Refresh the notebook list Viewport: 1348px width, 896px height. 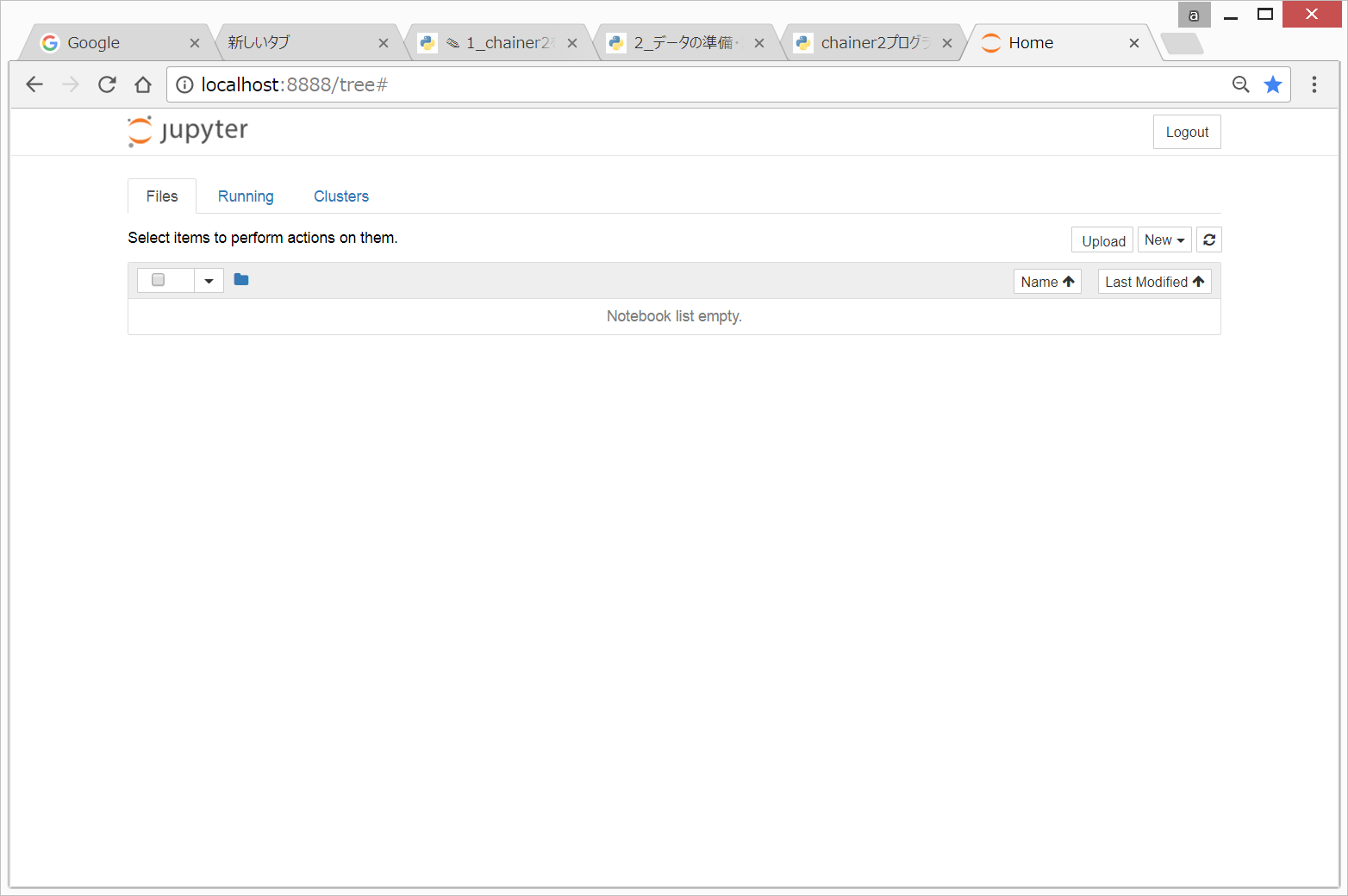[x=1208, y=240]
